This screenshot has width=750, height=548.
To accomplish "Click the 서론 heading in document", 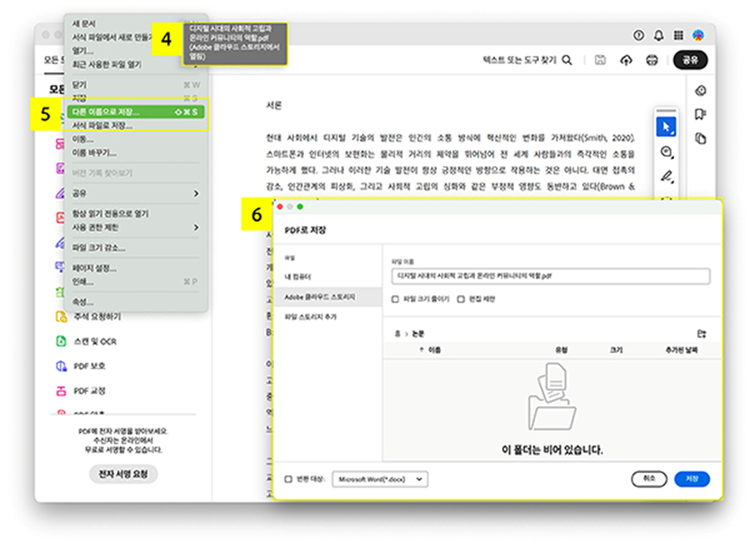I will (274, 105).
